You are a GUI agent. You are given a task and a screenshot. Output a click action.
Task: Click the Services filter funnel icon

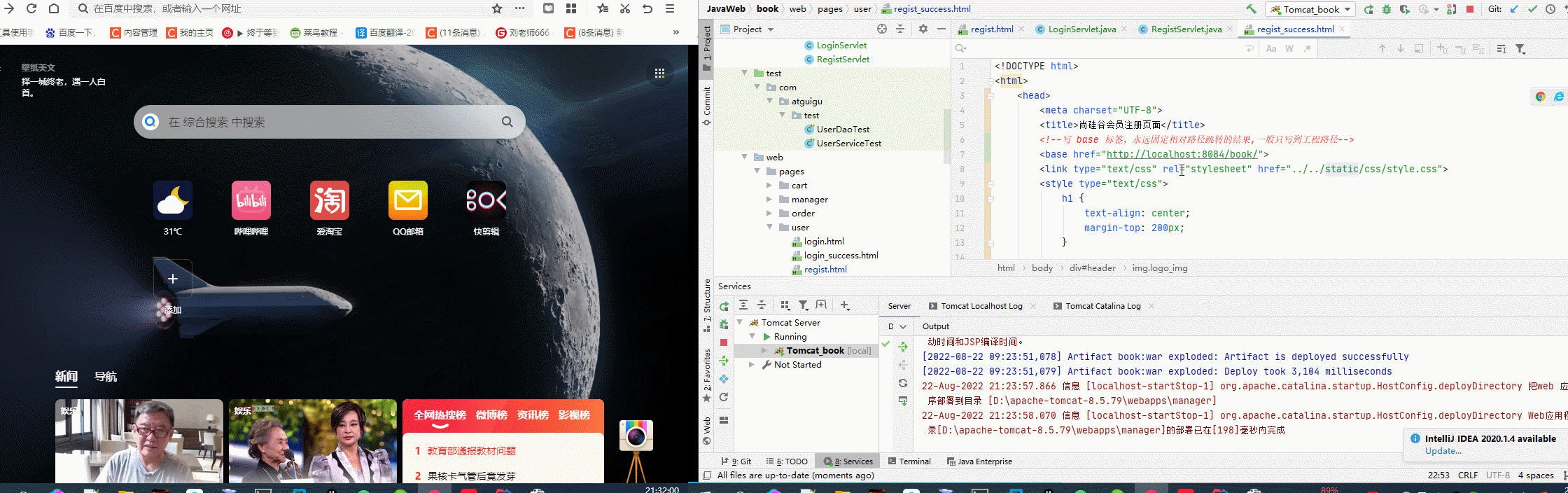coord(804,305)
